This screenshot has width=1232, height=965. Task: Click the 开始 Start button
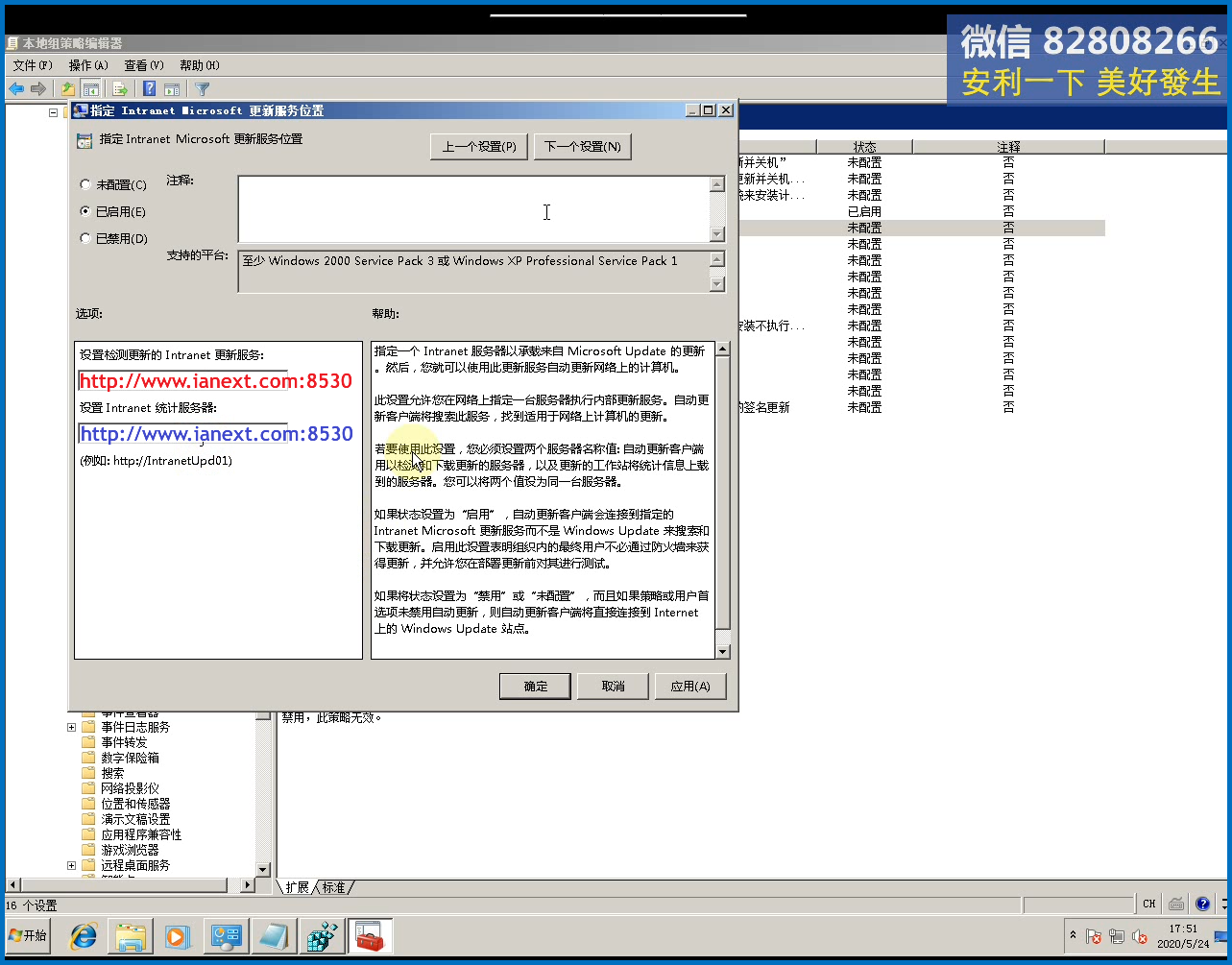pos(27,935)
